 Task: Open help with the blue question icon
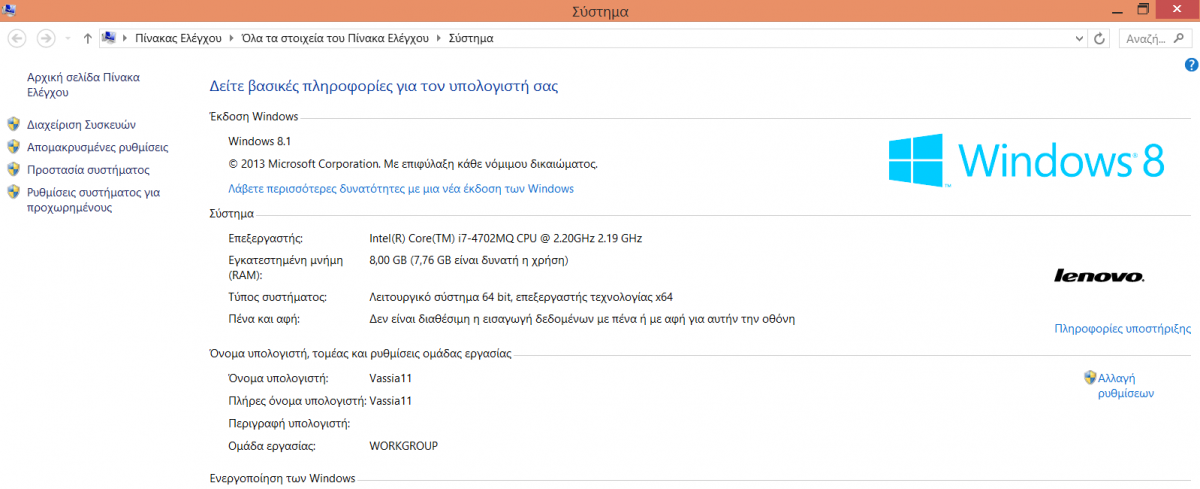1190,65
